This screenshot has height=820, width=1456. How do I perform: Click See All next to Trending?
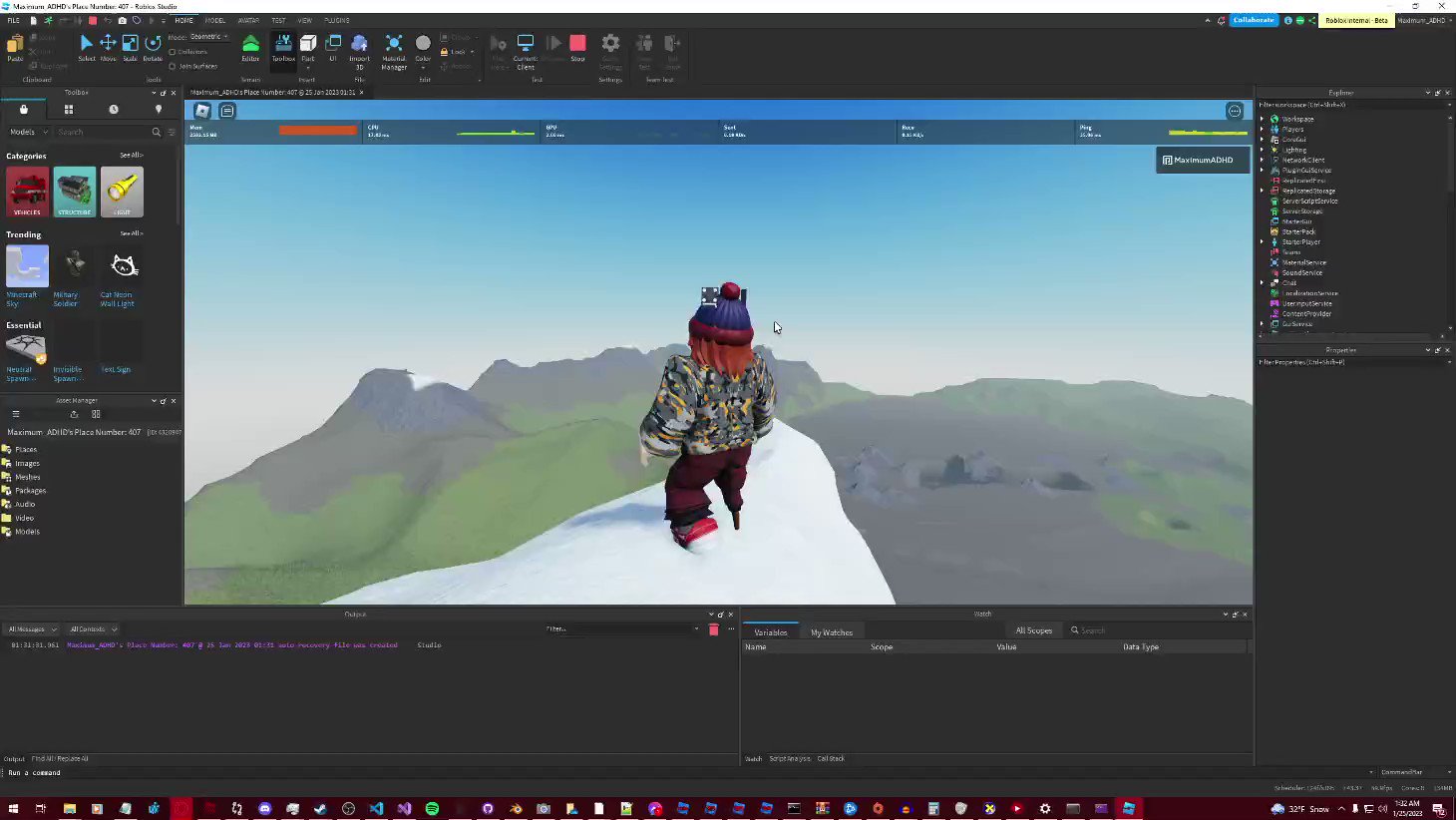(x=131, y=233)
